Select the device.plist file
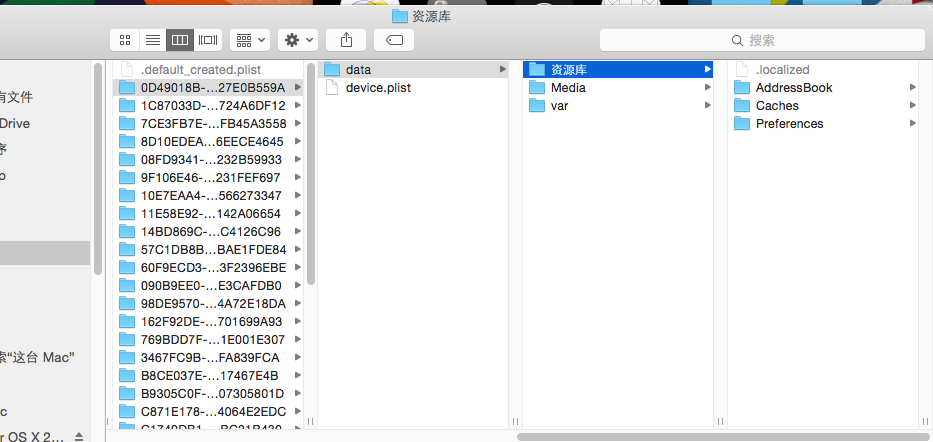933x442 pixels. coord(378,88)
